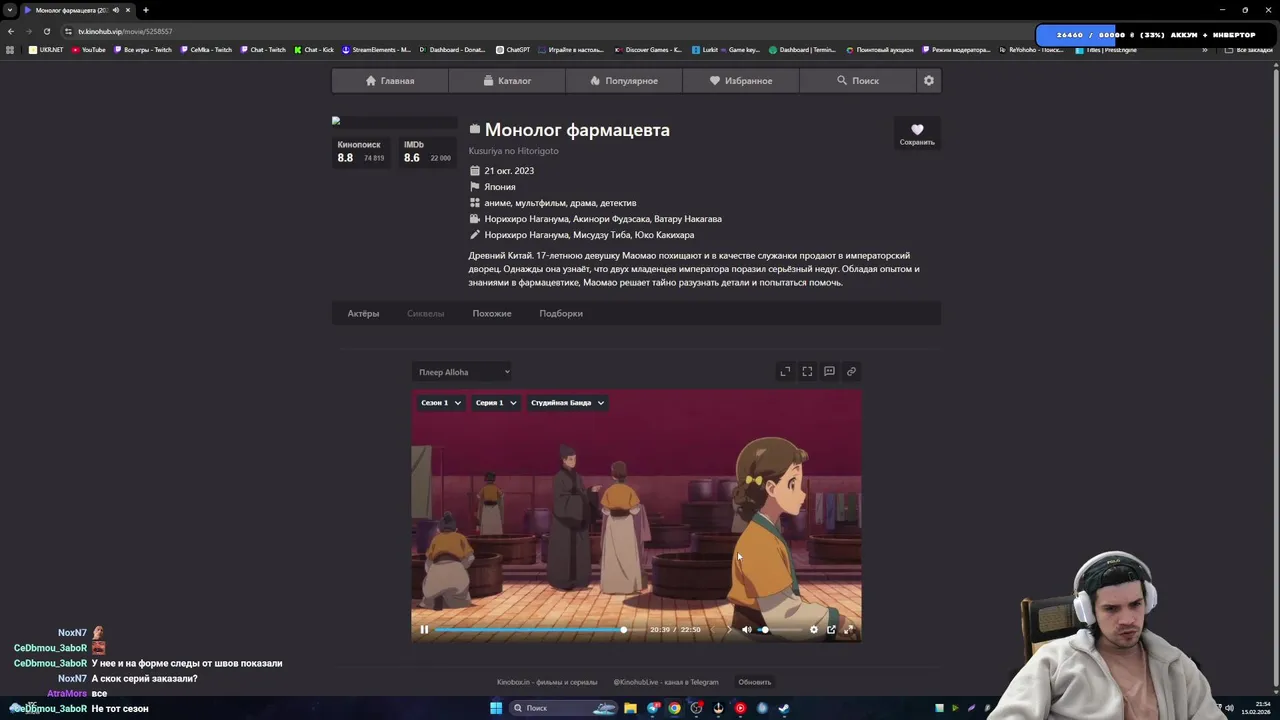The height and width of the screenshot is (720, 1280).
Task: Go back with browser back arrow
Action: tap(10, 31)
